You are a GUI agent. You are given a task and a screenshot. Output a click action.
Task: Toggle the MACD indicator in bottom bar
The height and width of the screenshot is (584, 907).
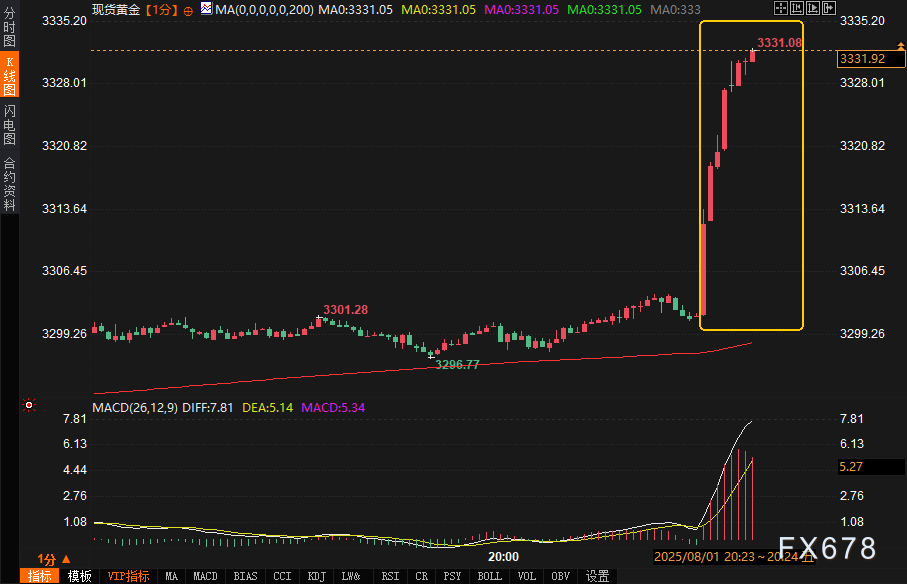point(205,576)
